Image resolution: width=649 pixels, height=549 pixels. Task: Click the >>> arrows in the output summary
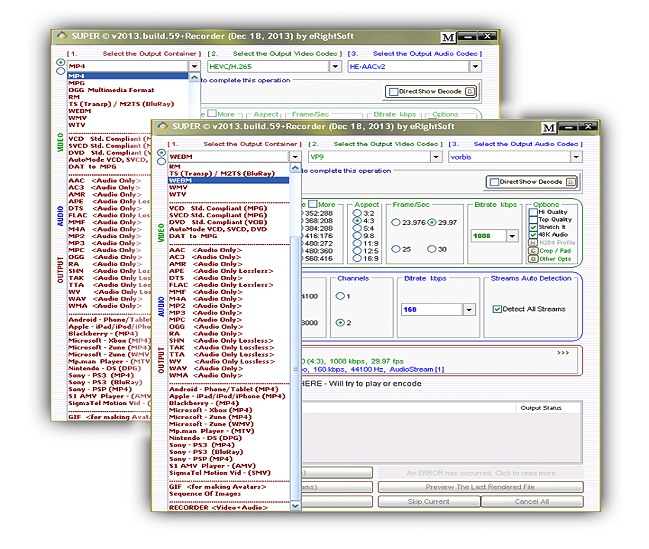tap(563, 353)
